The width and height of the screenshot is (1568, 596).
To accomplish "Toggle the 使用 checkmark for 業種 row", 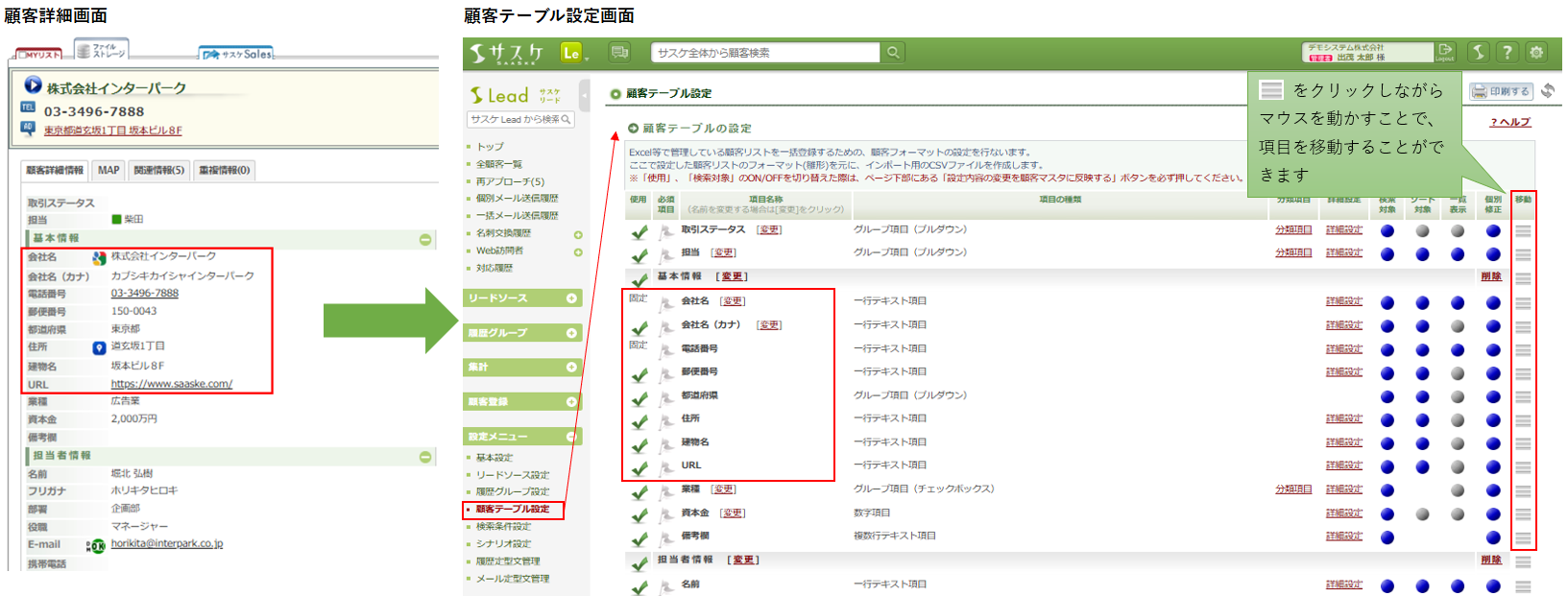I will (x=639, y=492).
